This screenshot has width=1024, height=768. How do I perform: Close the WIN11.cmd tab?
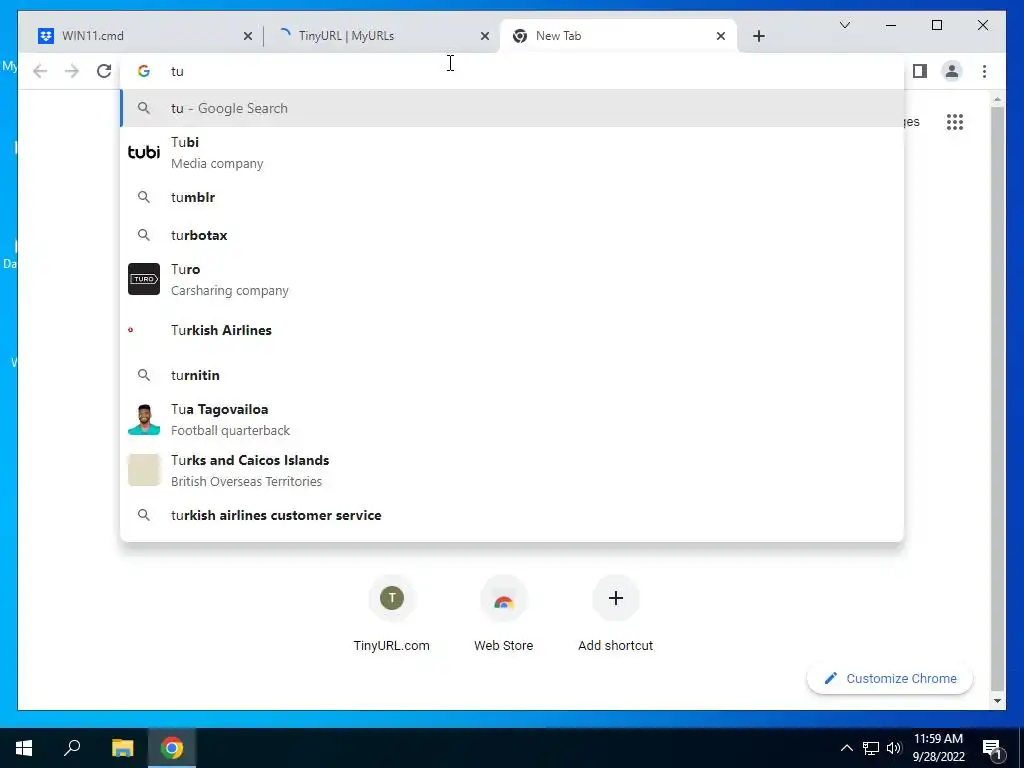click(x=248, y=36)
